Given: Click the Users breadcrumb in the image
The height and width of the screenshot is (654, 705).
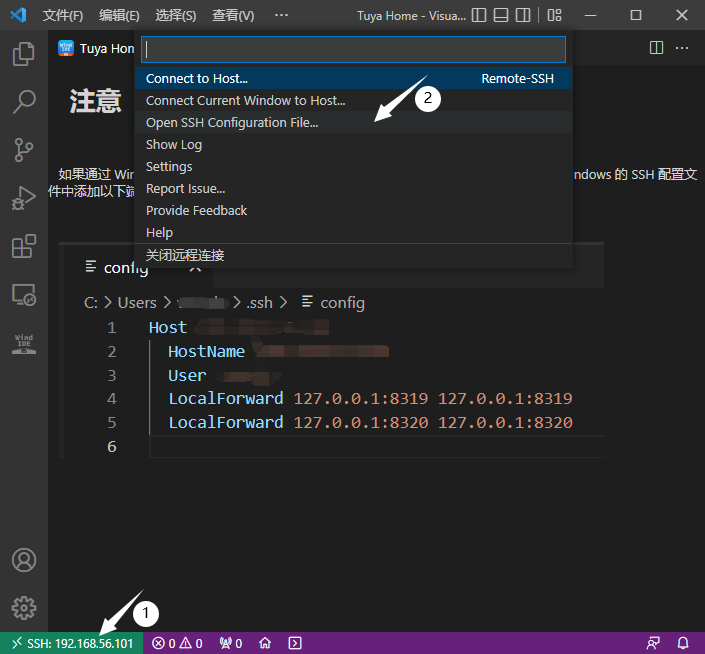Looking at the screenshot, I should (x=137, y=303).
